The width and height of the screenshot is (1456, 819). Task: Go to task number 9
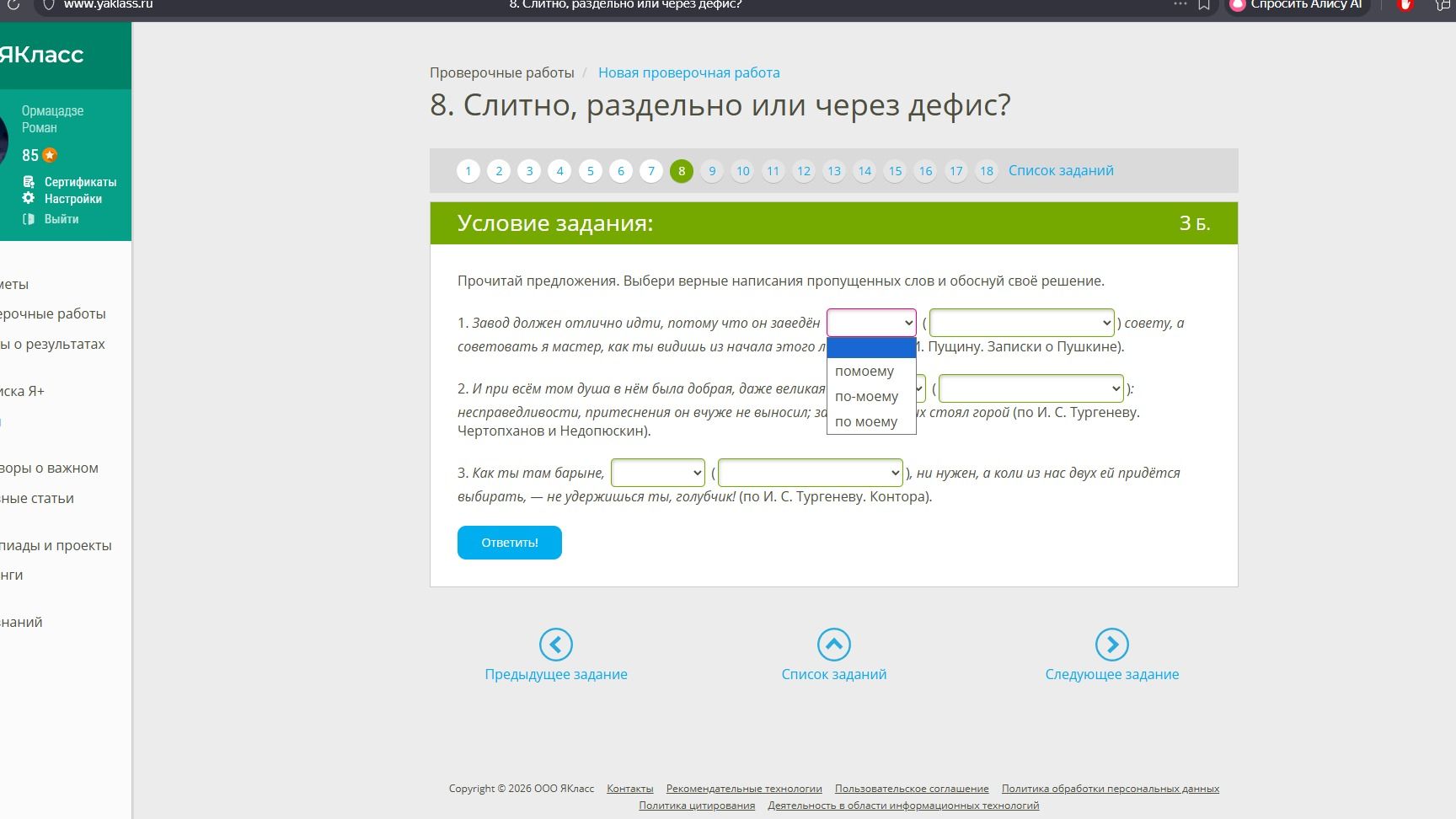click(x=712, y=171)
